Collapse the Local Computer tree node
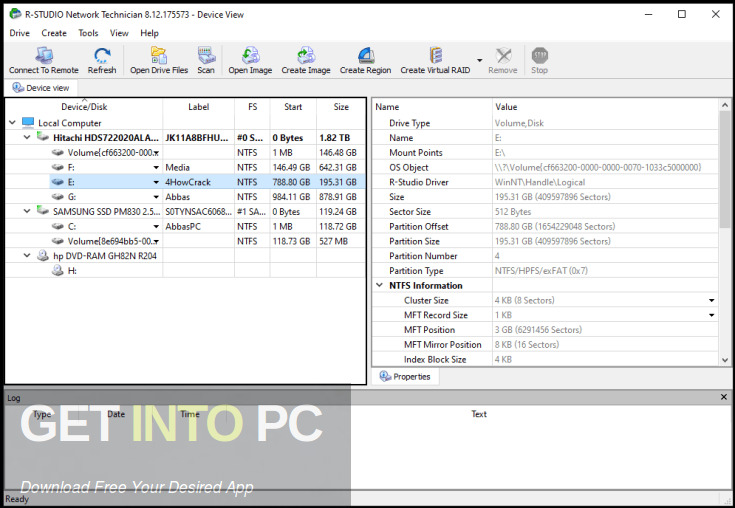Screen dimensions: 735x508 (12, 123)
